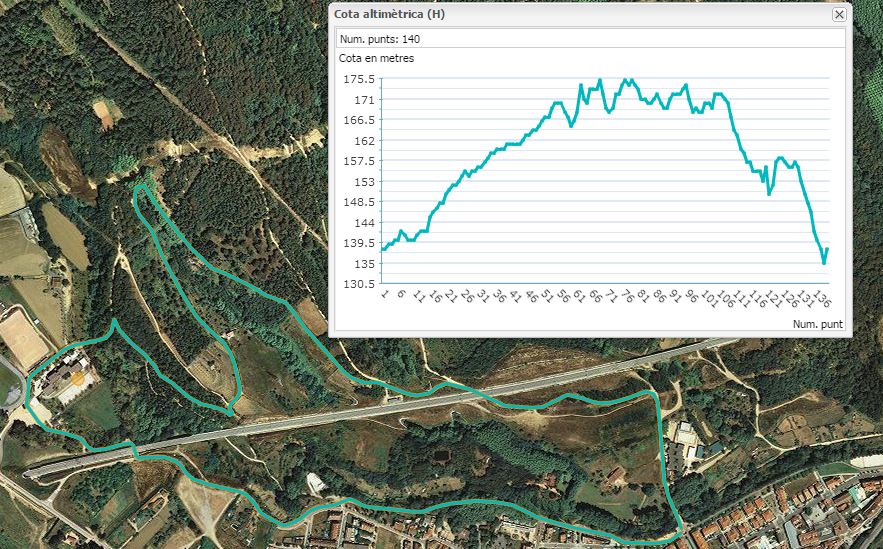The width and height of the screenshot is (883, 549).
Task: Select the Cota en metres axis title
Action: point(376,58)
